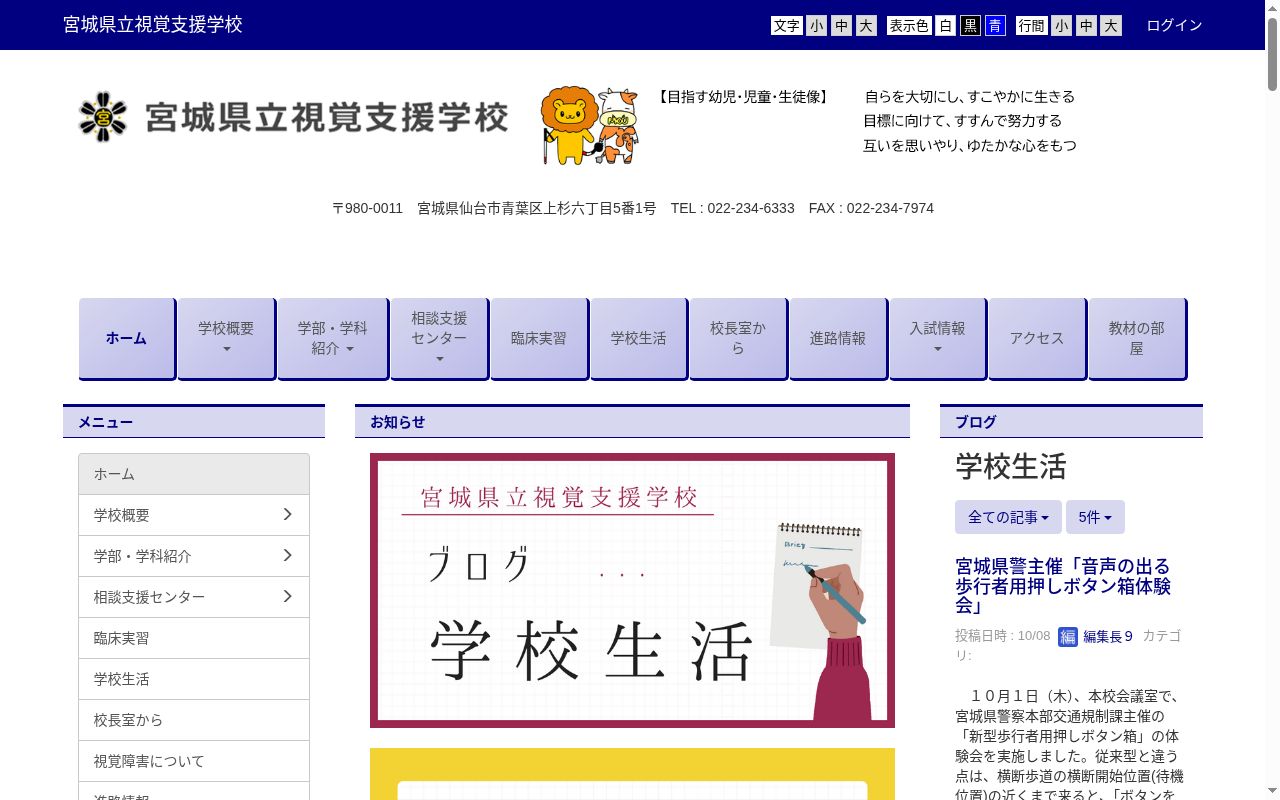The image size is (1280, 800).
Task: Open the 学校概要 dropdown in navigation bar
Action: click(226, 338)
